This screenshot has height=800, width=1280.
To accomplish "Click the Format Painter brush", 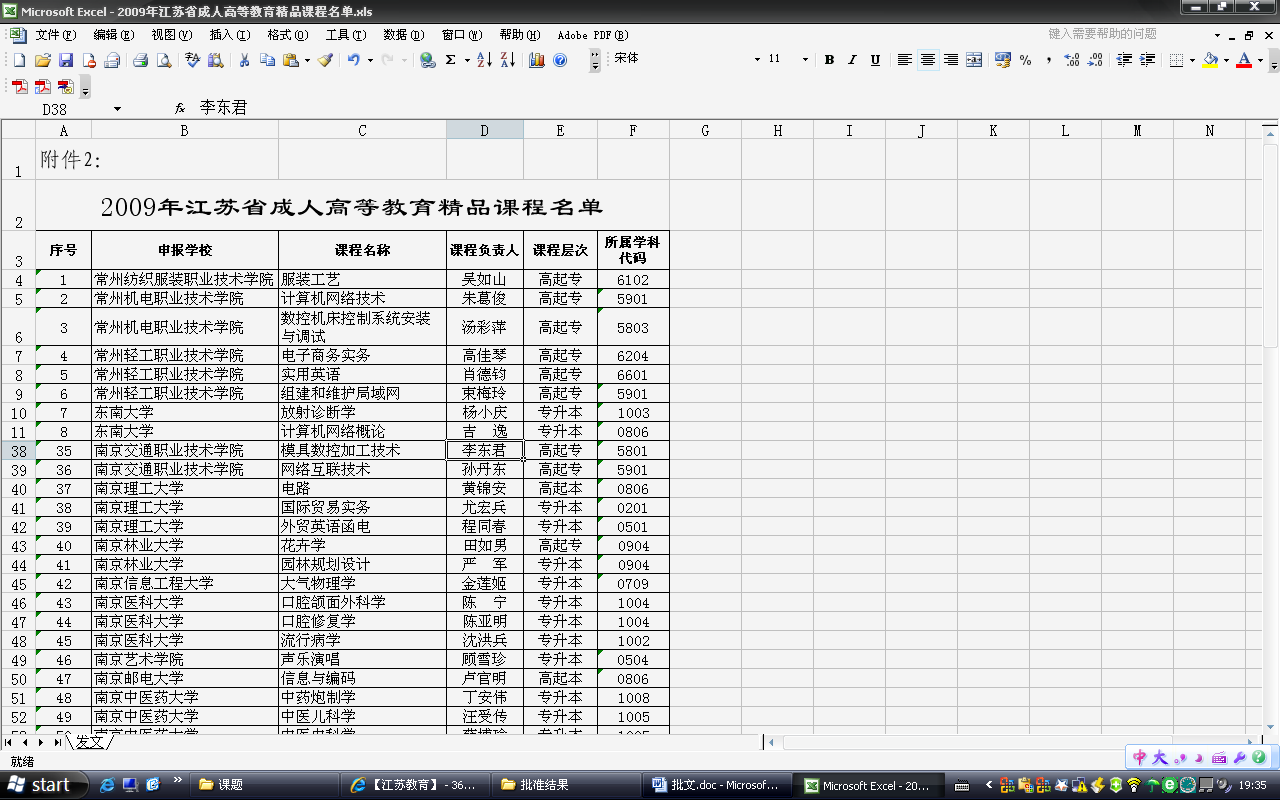I will (x=325, y=61).
